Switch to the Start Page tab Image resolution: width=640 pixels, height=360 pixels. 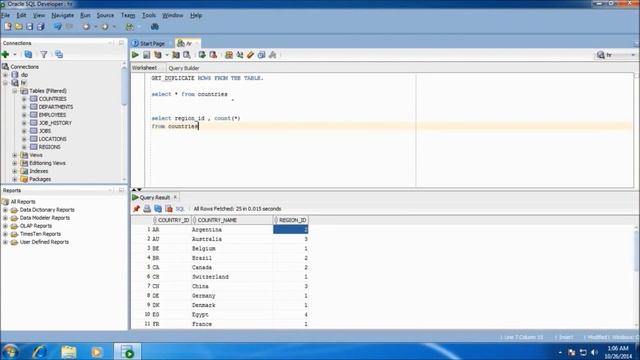[149, 43]
